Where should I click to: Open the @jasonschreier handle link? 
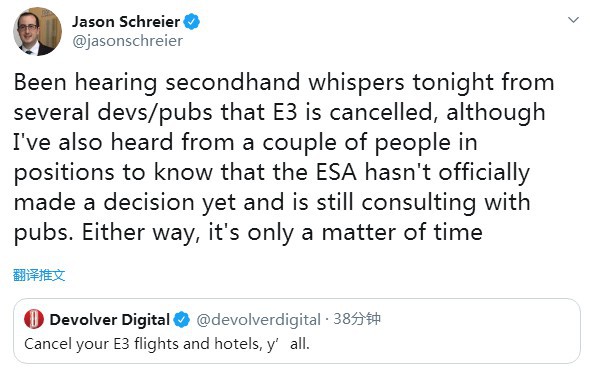point(128,41)
